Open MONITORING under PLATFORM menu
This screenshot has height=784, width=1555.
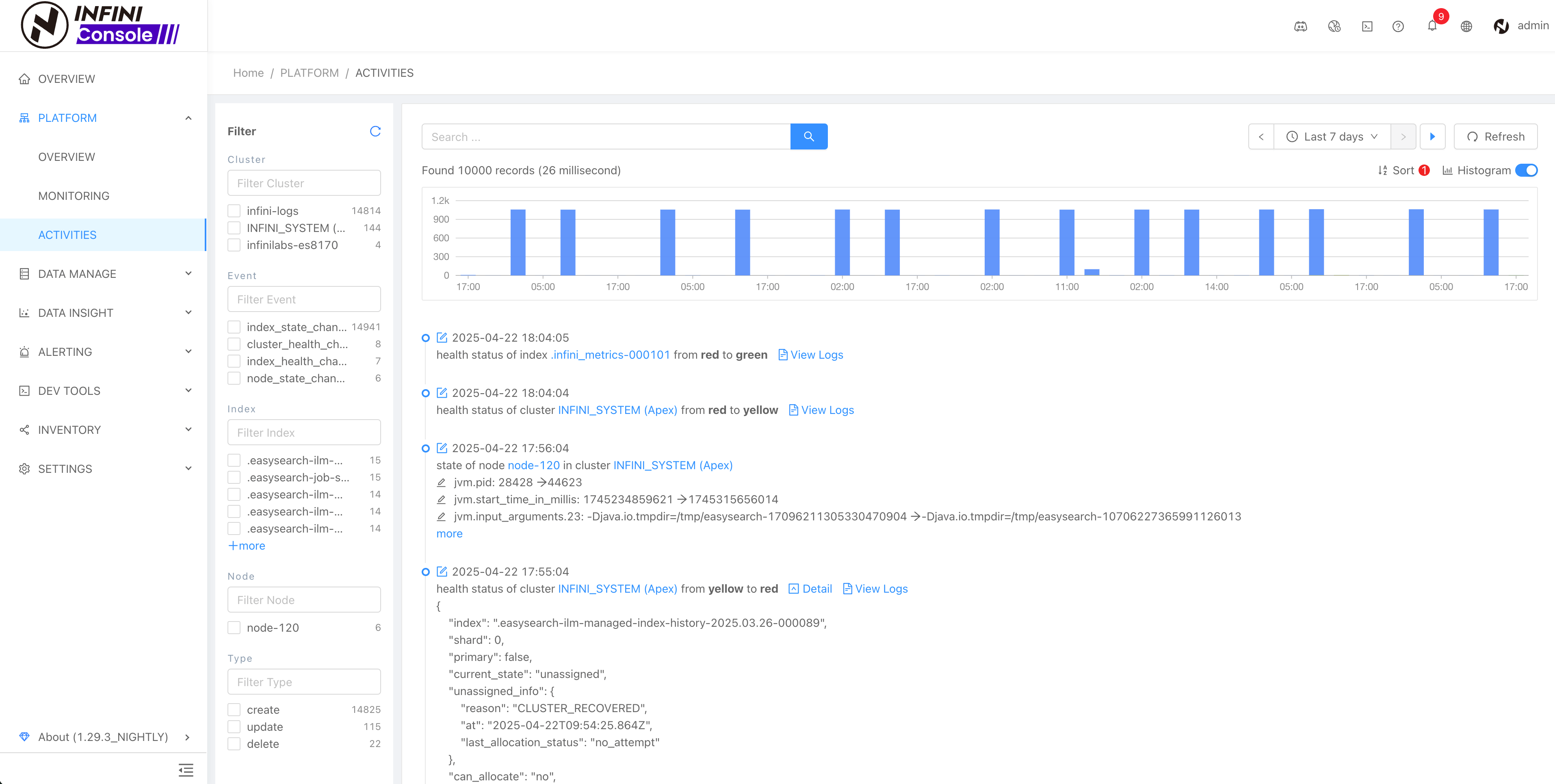click(74, 195)
